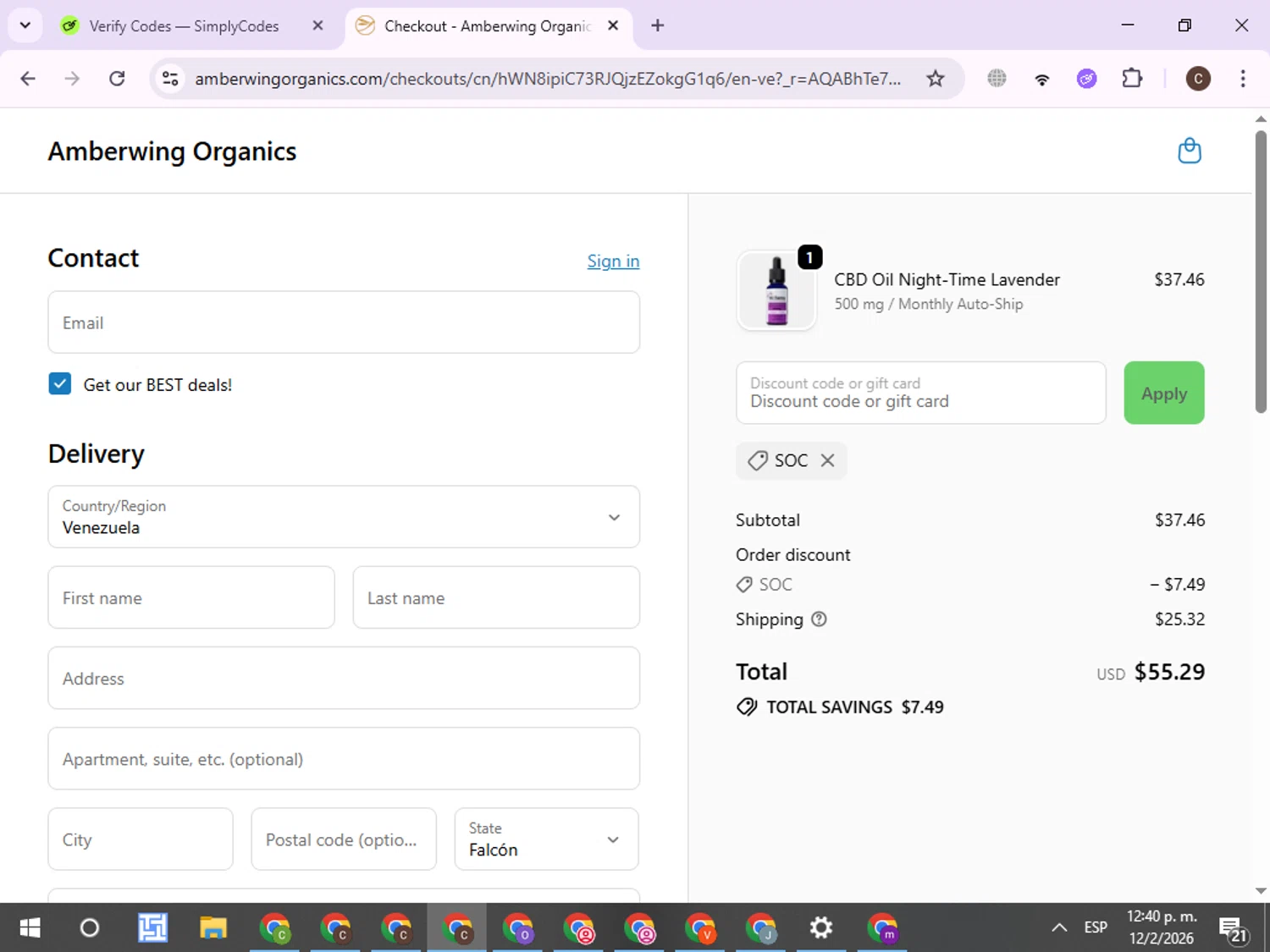Click the Sign in link
Image resolution: width=1270 pixels, height=952 pixels.
pyautogui.click(x=613, y=261)
